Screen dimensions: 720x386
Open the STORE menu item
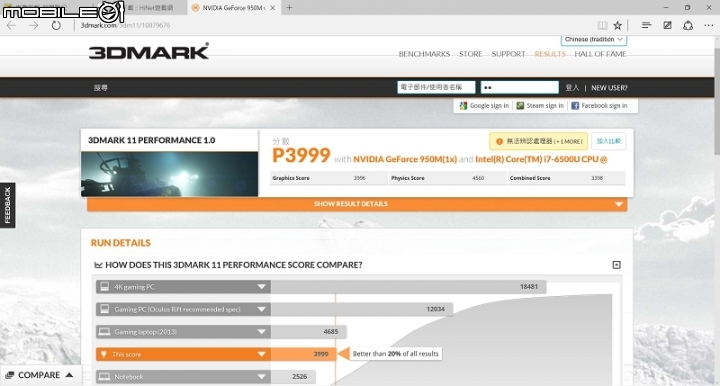point(471,54)
